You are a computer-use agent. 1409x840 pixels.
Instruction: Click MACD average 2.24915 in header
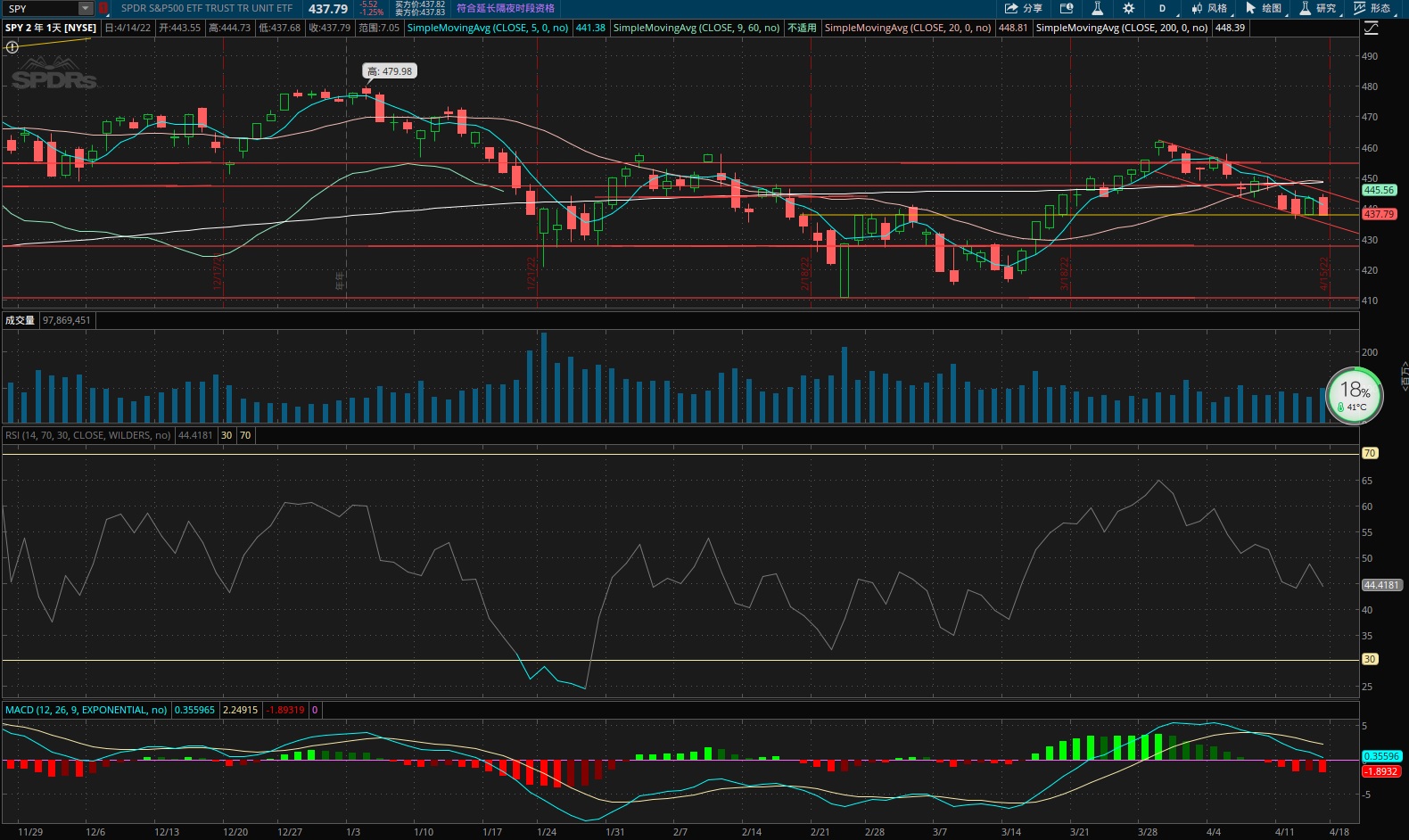click(240, 710)
